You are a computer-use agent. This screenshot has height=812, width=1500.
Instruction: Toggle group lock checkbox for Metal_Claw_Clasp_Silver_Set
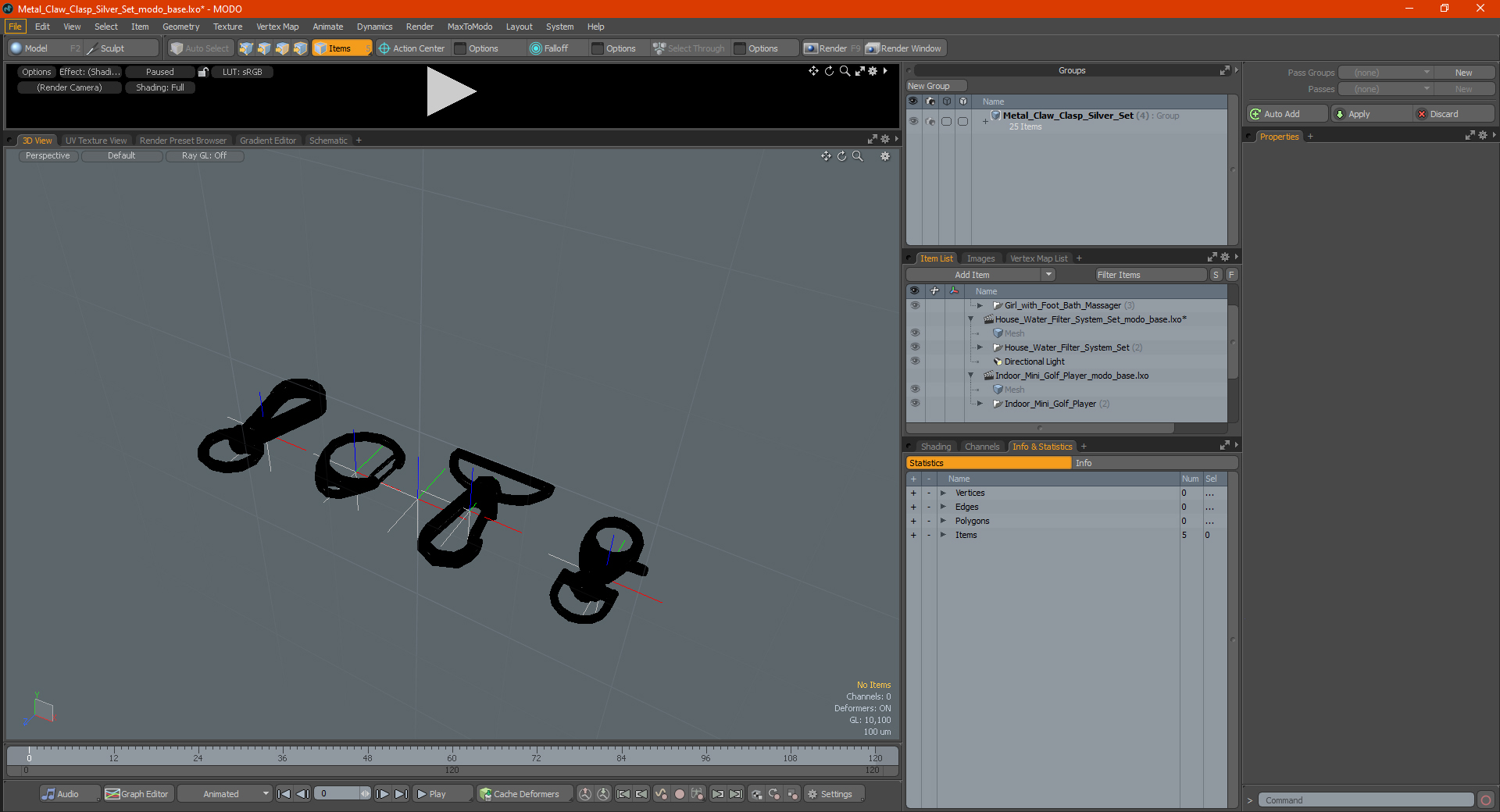[946, 121]
